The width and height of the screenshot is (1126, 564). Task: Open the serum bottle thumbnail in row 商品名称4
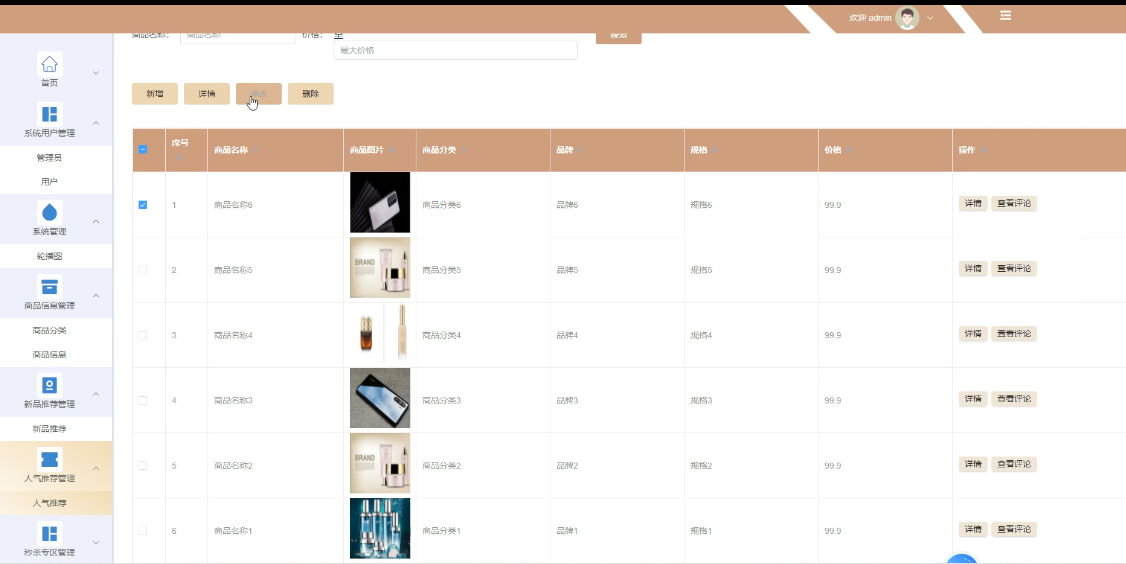(x=380, y=333)
